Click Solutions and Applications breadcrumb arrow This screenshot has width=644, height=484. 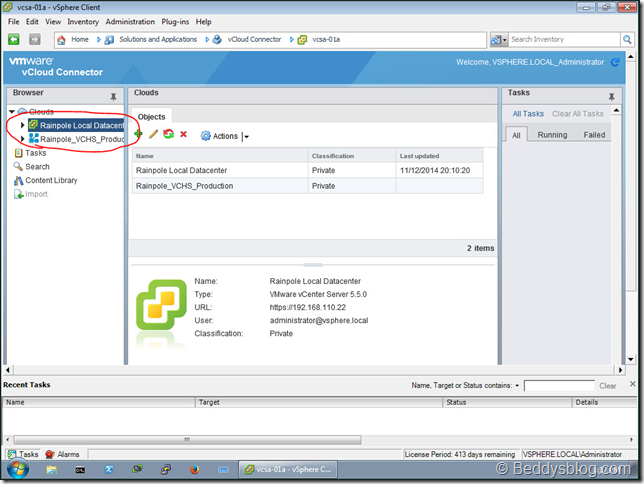click(x=207, y=39)
